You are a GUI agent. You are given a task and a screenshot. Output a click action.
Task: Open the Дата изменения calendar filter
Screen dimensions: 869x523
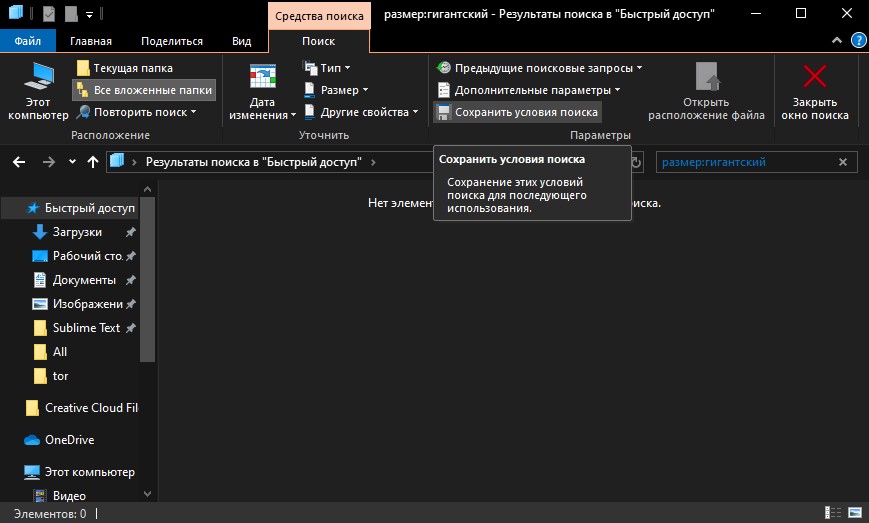262,90
